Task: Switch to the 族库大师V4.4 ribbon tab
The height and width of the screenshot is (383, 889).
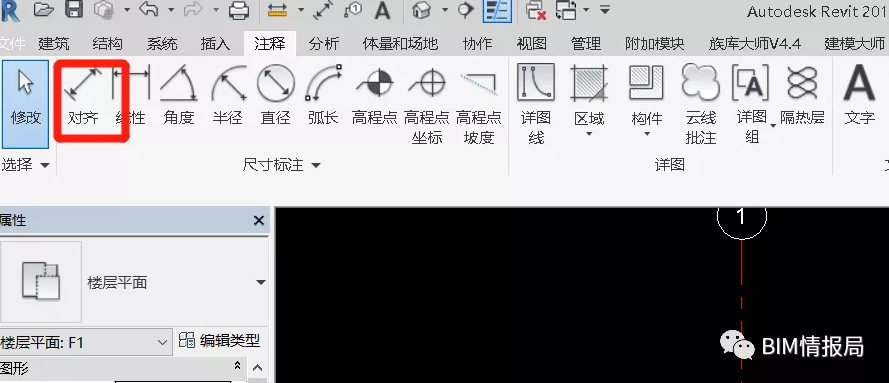Action: click(755, 44)
